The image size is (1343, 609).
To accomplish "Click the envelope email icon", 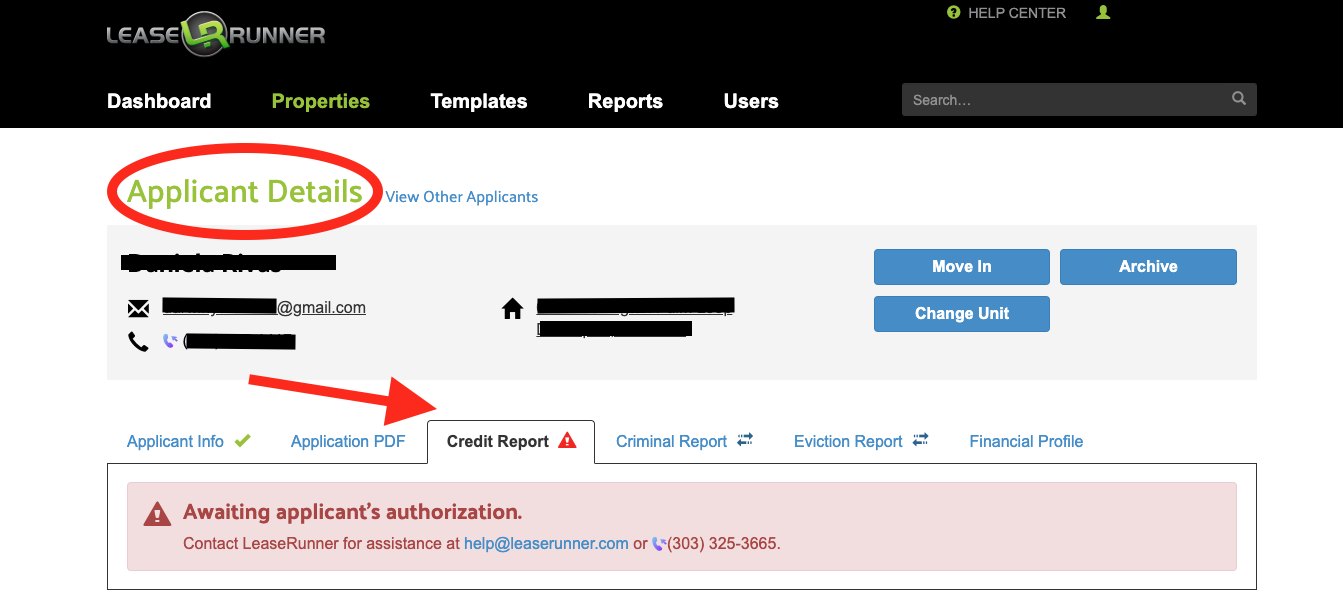I will 138,308.
